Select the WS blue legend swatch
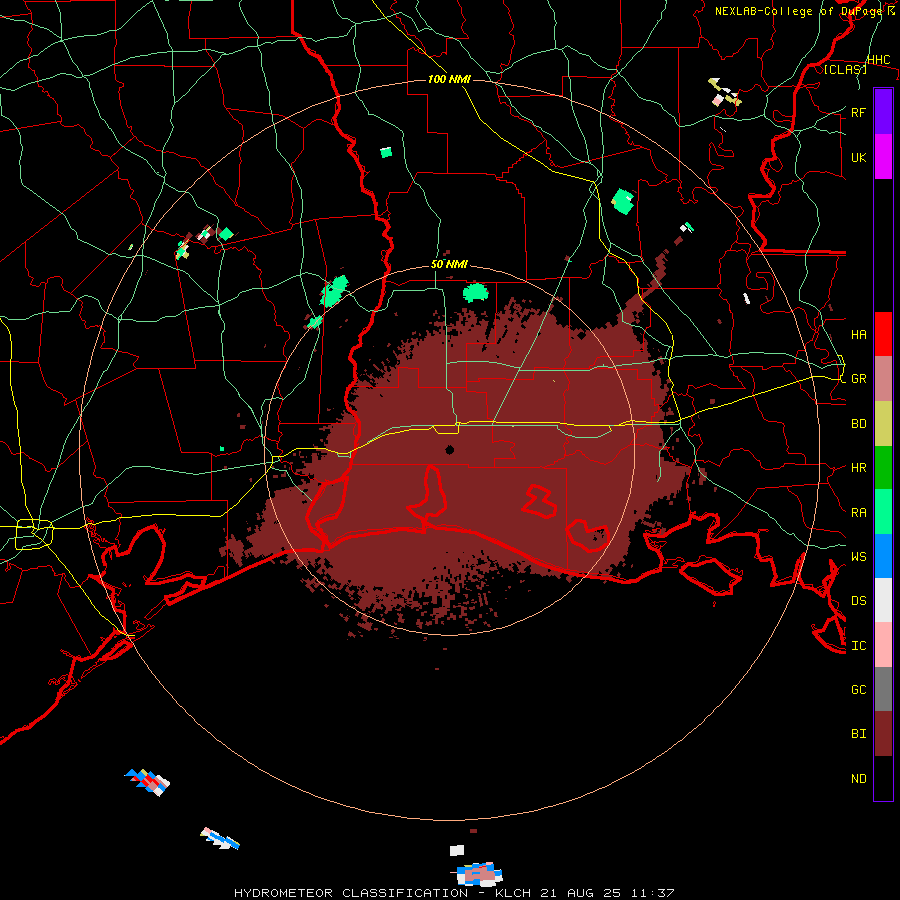This screenshot has height=900, width=900. click(883, 556)
